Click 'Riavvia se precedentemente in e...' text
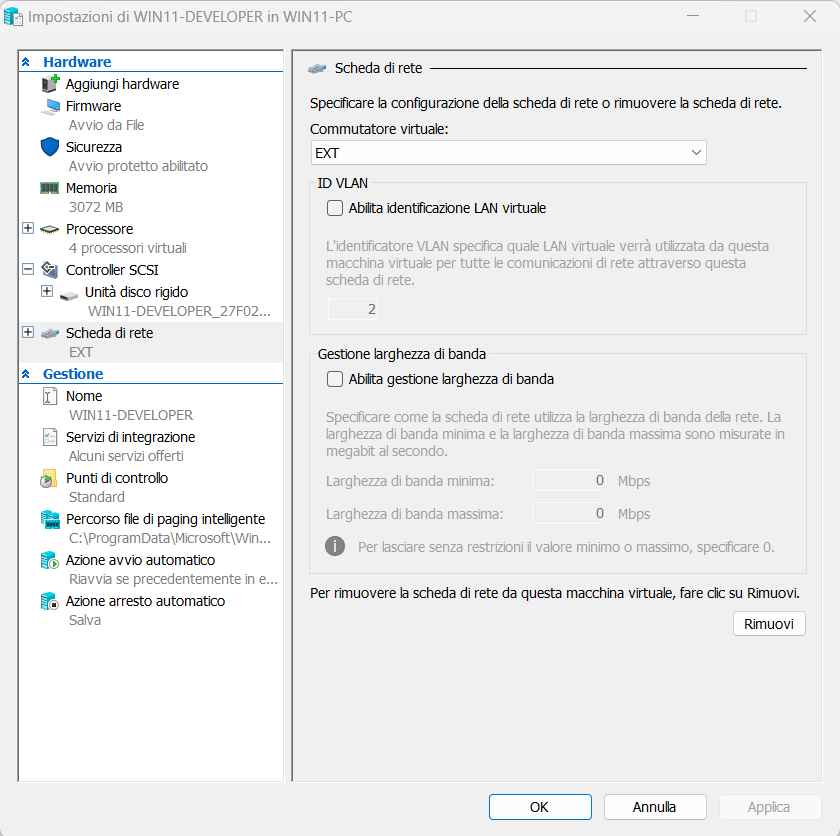 coord(174,579)
